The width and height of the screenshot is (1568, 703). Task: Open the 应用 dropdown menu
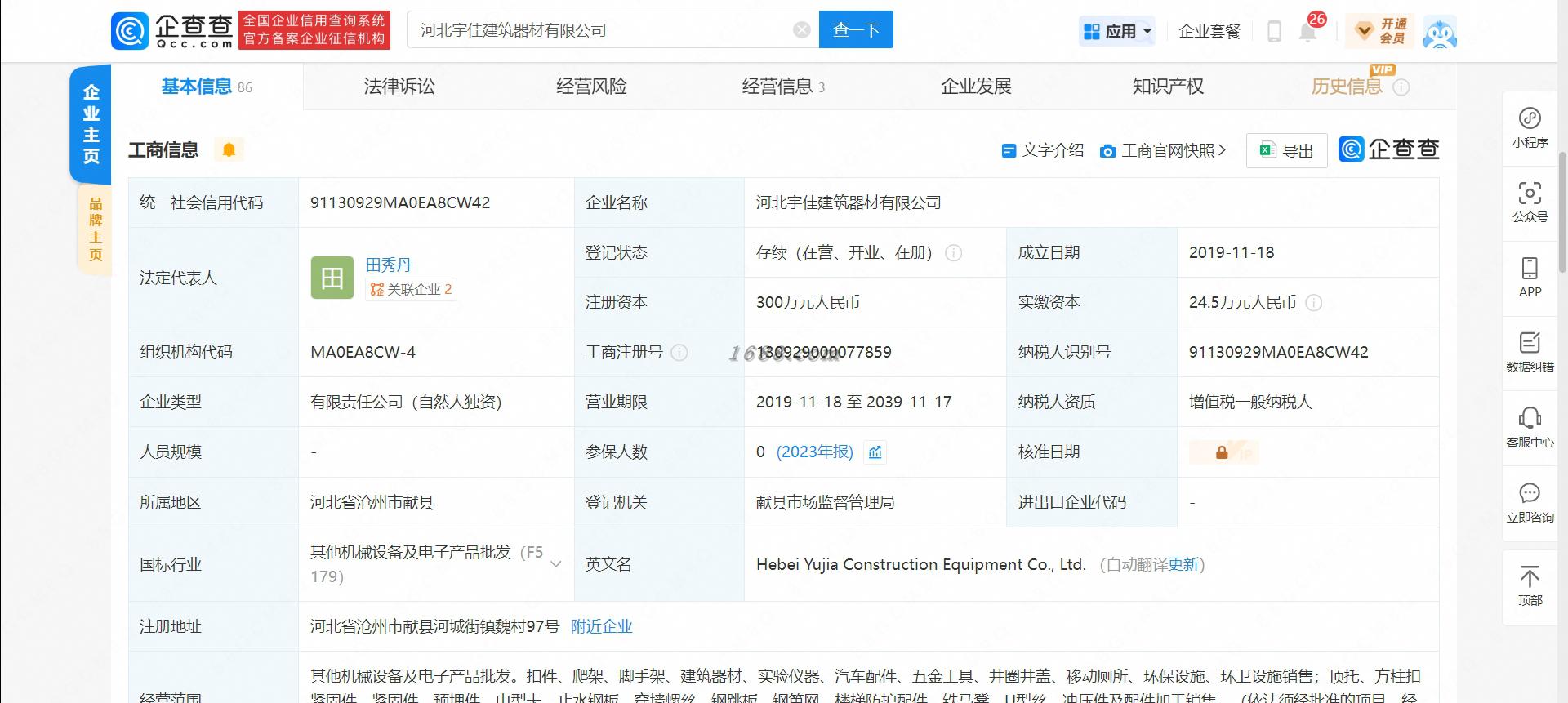[x=1117, y=31]
